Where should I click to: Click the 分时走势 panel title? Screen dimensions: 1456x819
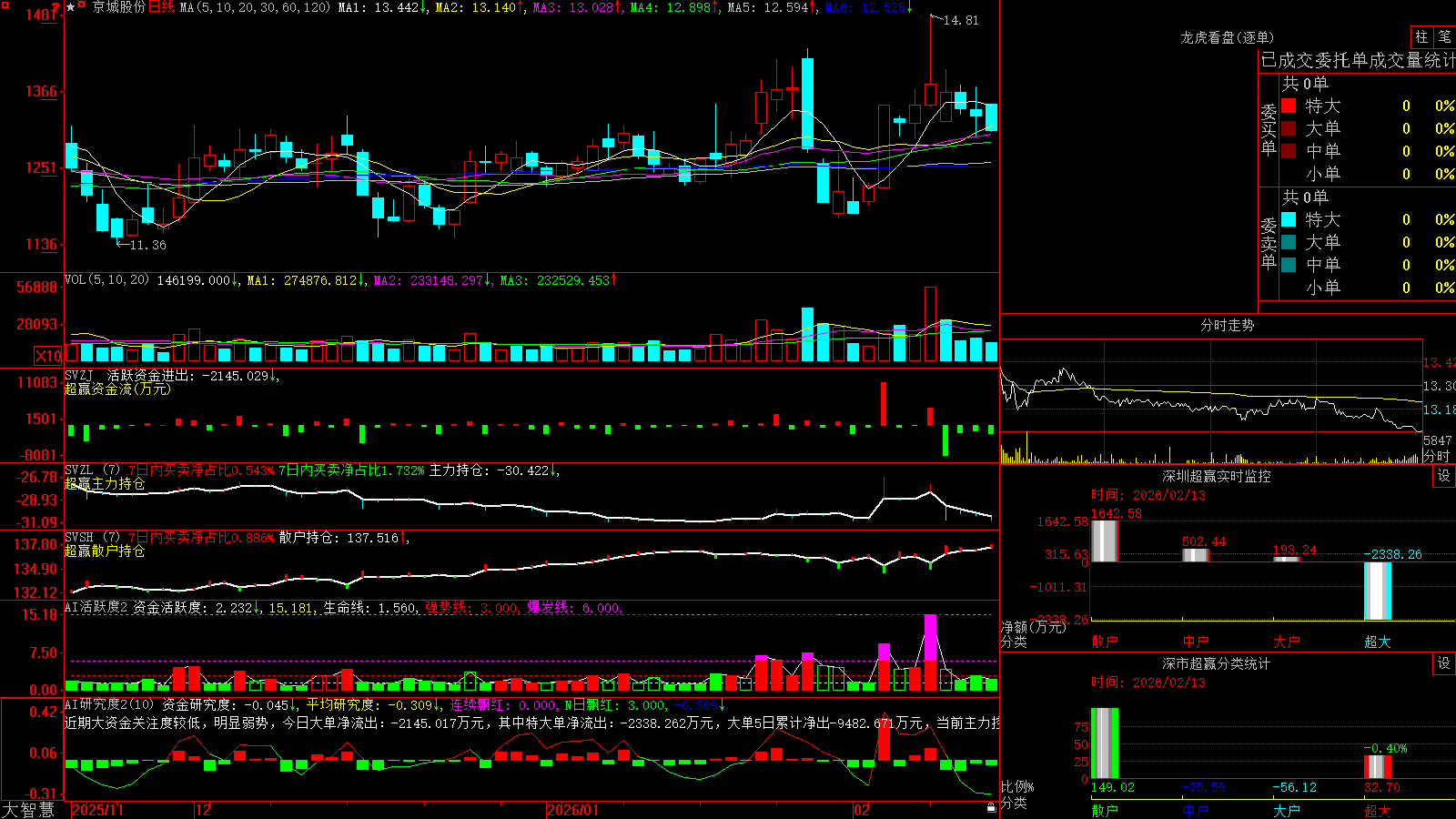(x=1227, y=325)
